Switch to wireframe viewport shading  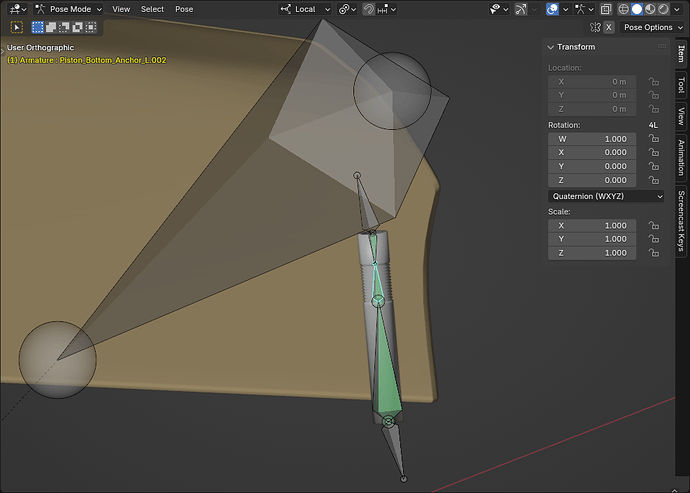click(623, 9)
